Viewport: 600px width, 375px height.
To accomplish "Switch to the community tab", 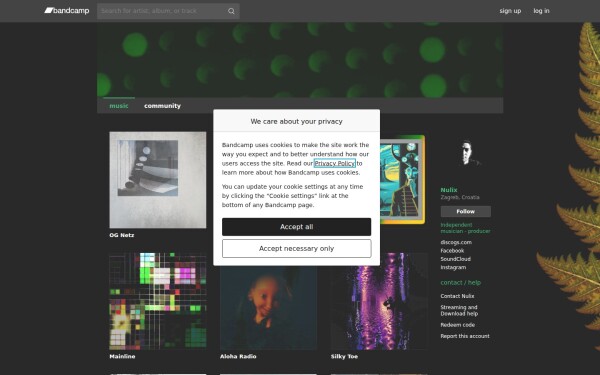I will click(x=162, y=106).
